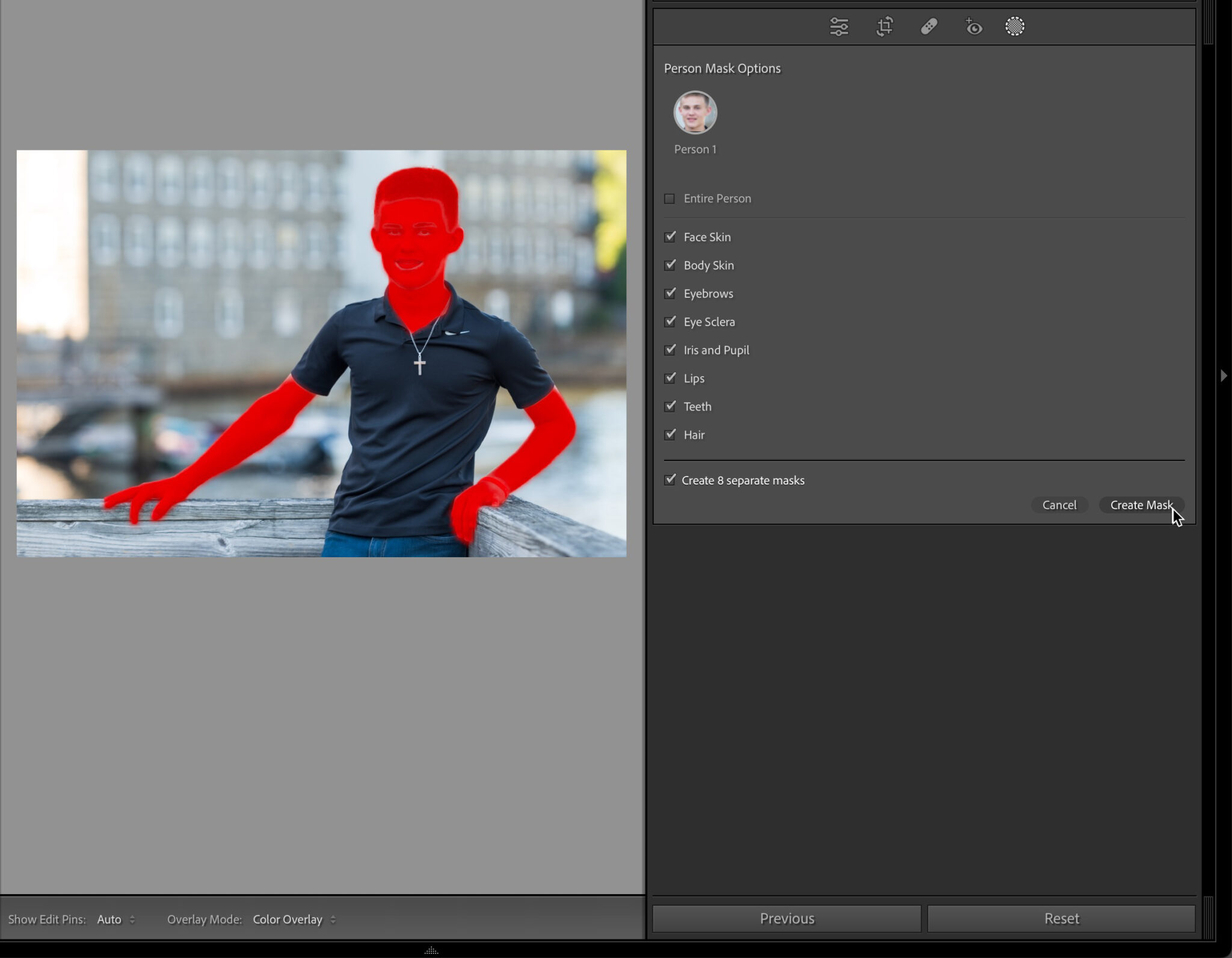Disable the Eyebrows mask option
The image size is (1232, 958).
pos(670,294)
